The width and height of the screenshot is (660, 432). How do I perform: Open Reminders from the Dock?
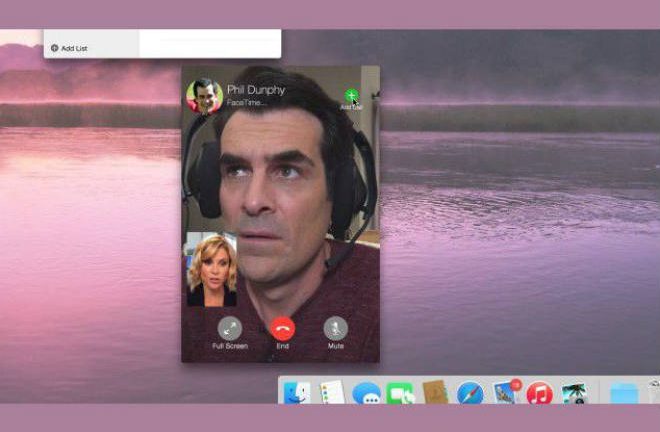pyautogui.click(x=332, y=392)
